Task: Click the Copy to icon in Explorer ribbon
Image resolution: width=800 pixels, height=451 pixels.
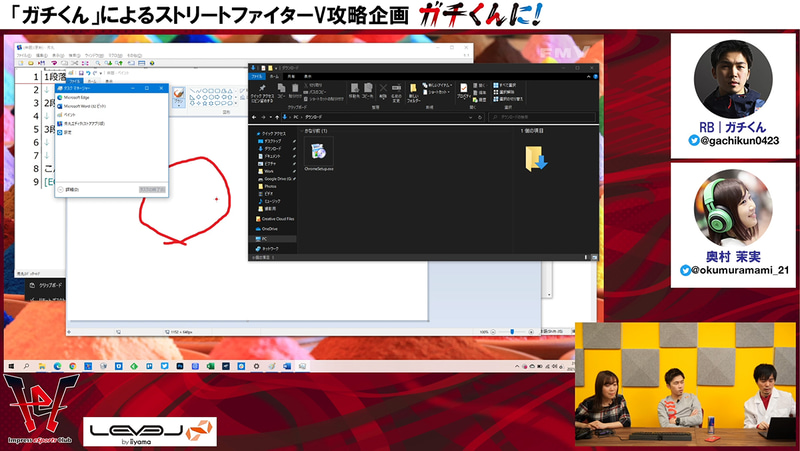Action: coord(368,91)
